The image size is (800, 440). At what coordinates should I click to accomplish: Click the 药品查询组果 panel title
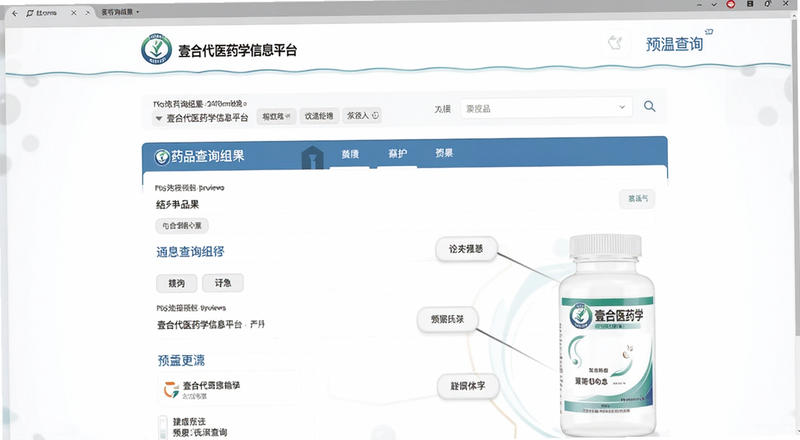[x=208, y=156]
